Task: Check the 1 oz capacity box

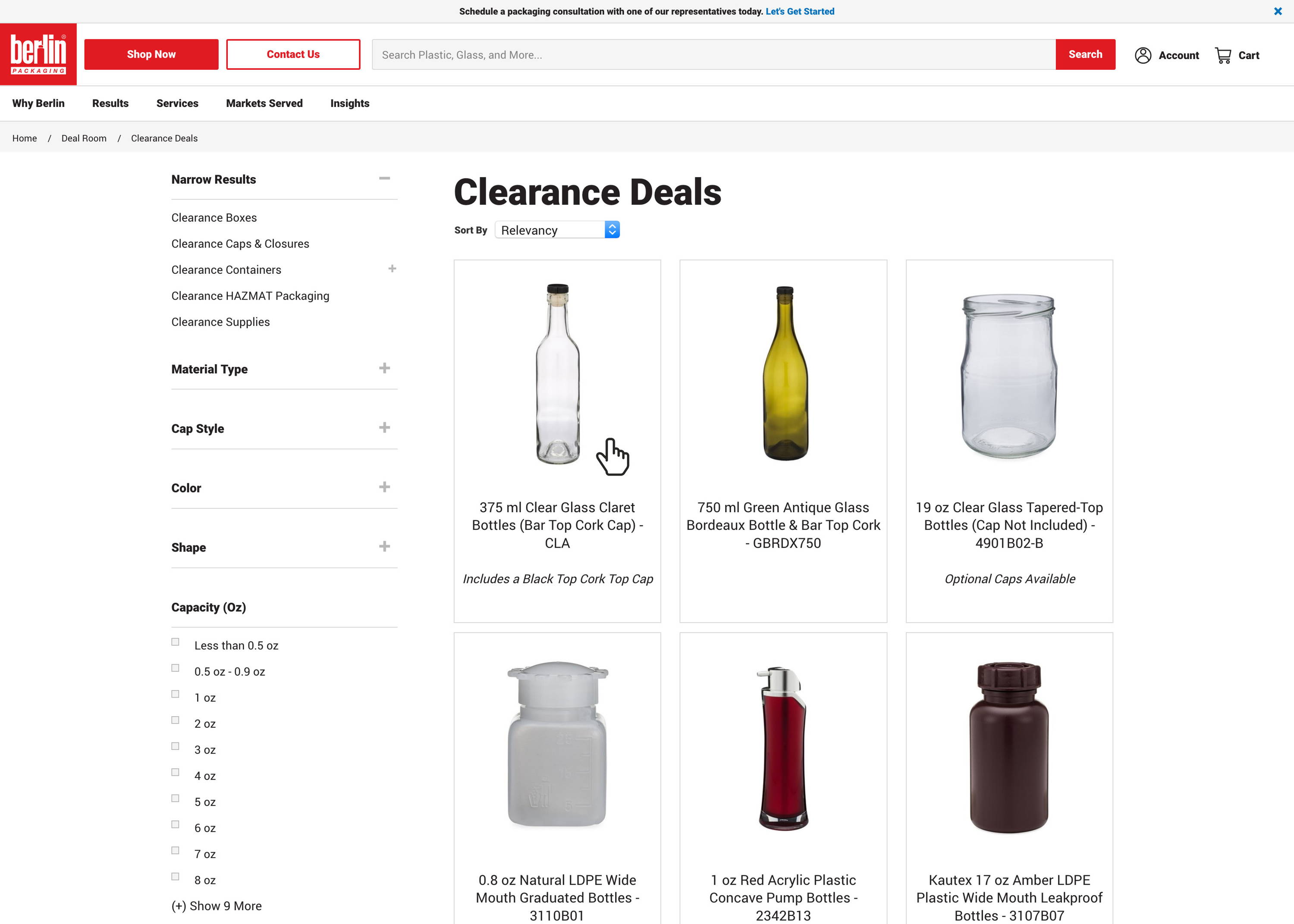Action: (175, 695)
